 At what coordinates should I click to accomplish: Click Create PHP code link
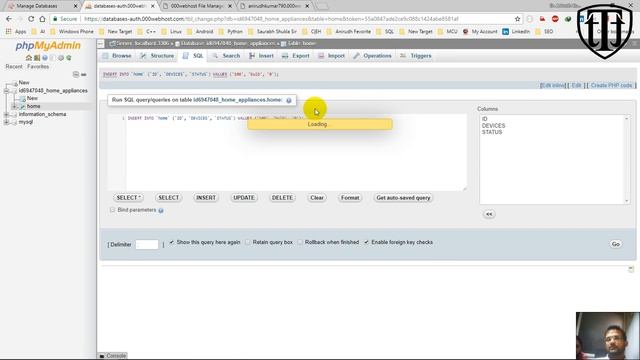click(x=611, y=85)
